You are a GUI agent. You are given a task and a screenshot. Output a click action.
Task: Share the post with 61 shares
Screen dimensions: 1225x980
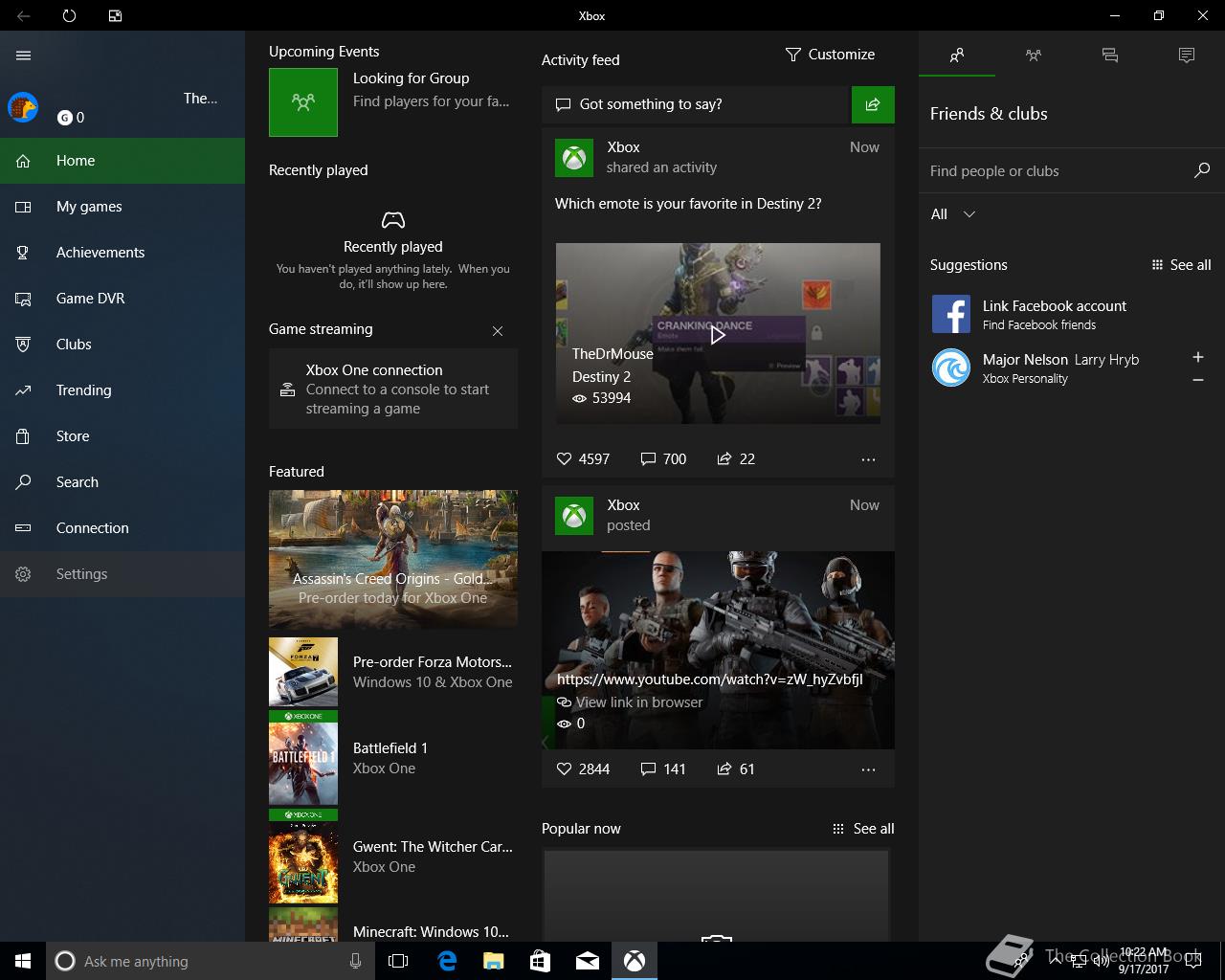[736, 769]
